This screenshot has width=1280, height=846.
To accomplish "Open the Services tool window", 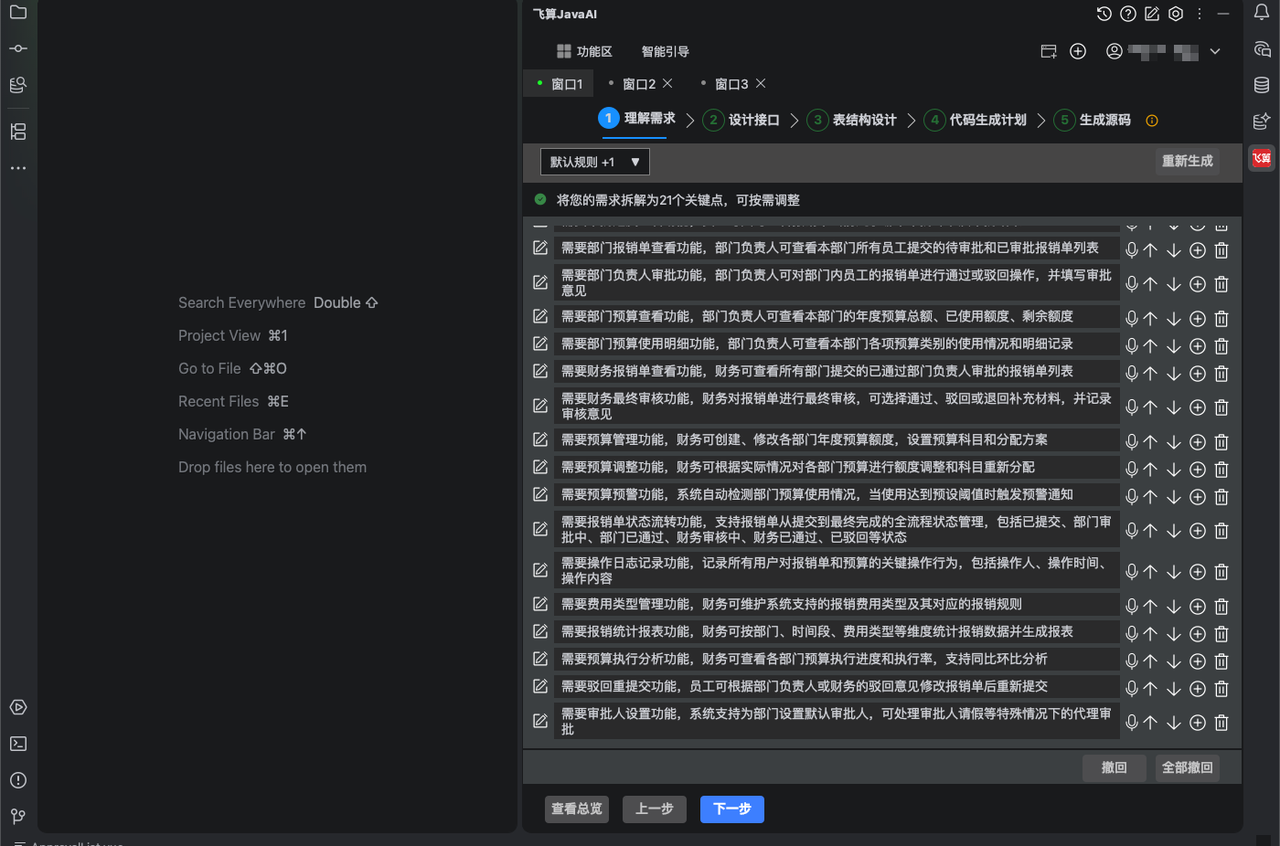I will tap(18, 707).
